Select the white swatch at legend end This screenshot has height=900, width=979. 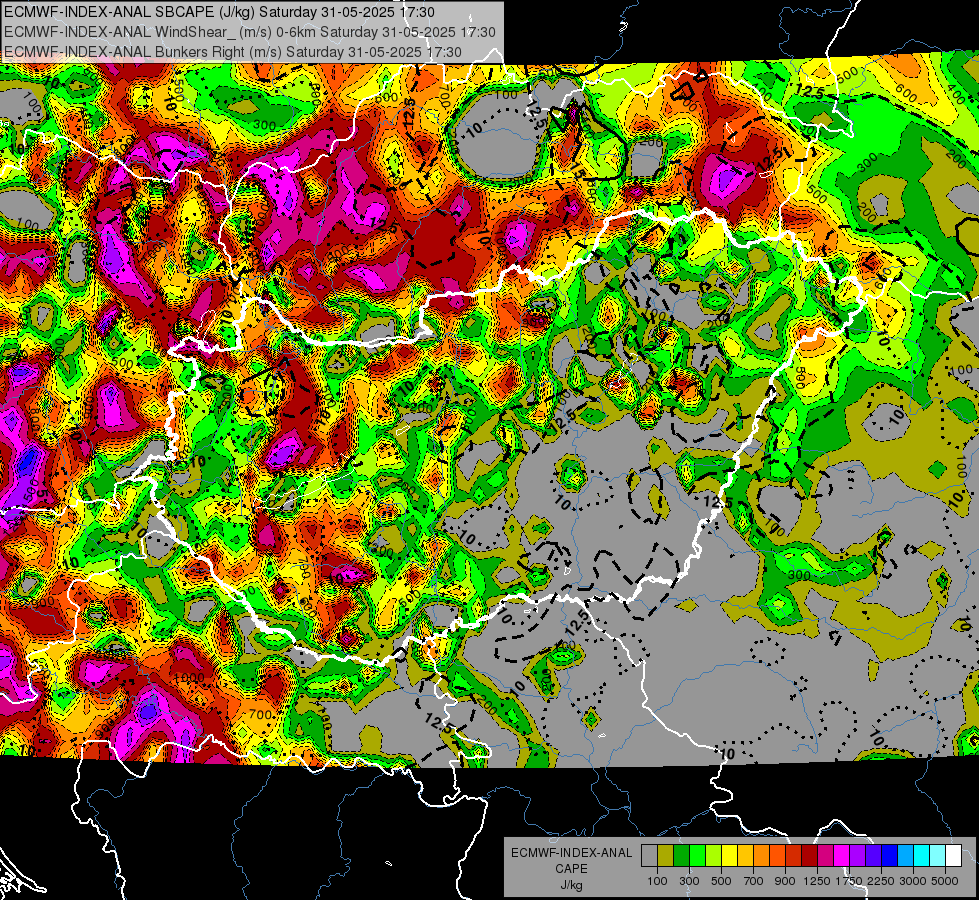(953, 855)
